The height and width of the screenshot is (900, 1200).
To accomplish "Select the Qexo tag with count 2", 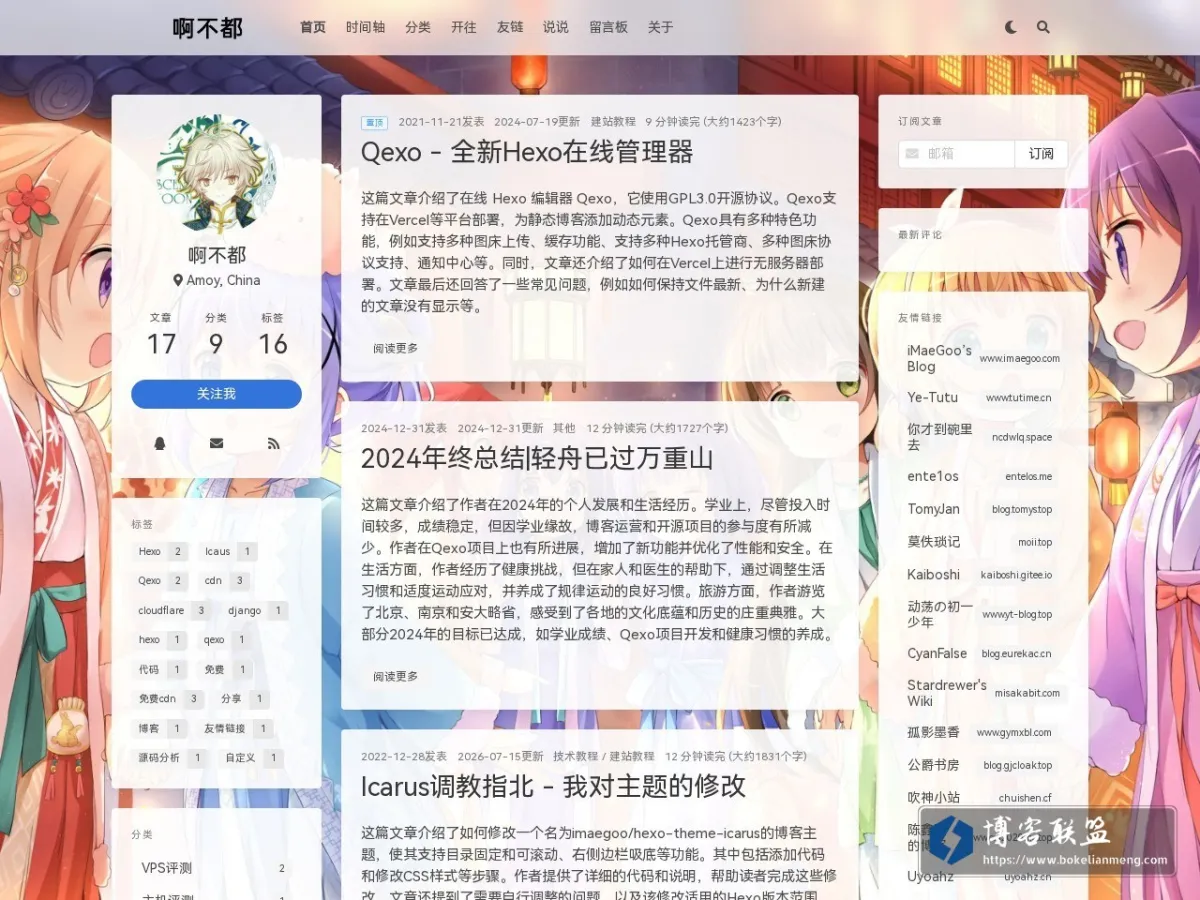I will click(160, 580).
